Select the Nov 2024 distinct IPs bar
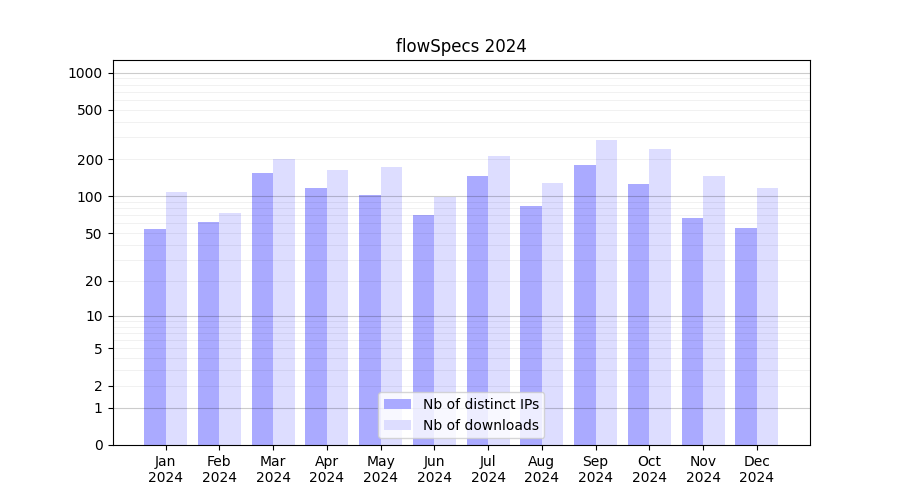This screenshot has width=900, height=500. [692, 331]
